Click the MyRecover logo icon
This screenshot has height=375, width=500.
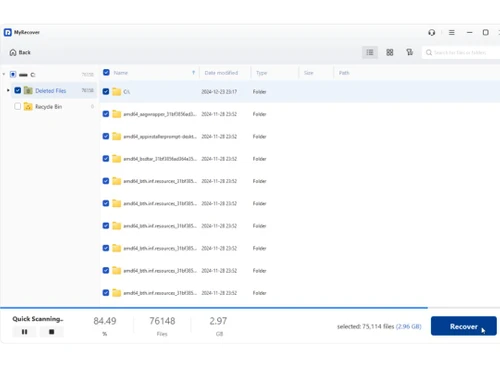click(8, 32)
